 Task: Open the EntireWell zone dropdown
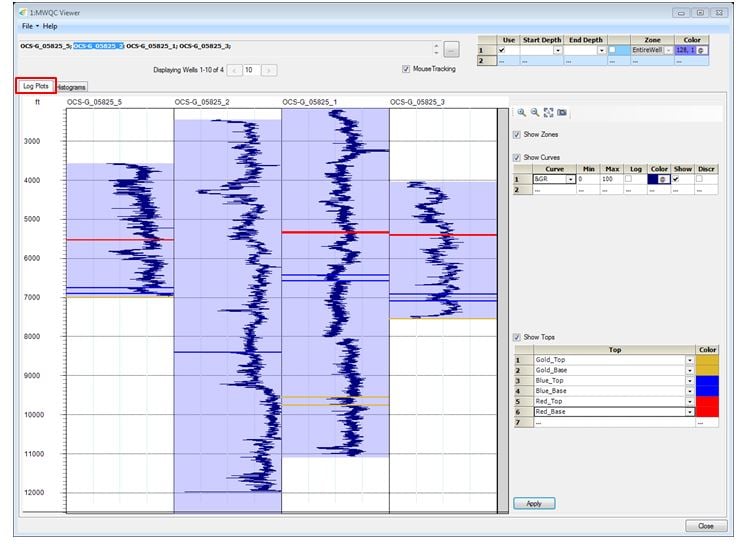tap(669, 51)
